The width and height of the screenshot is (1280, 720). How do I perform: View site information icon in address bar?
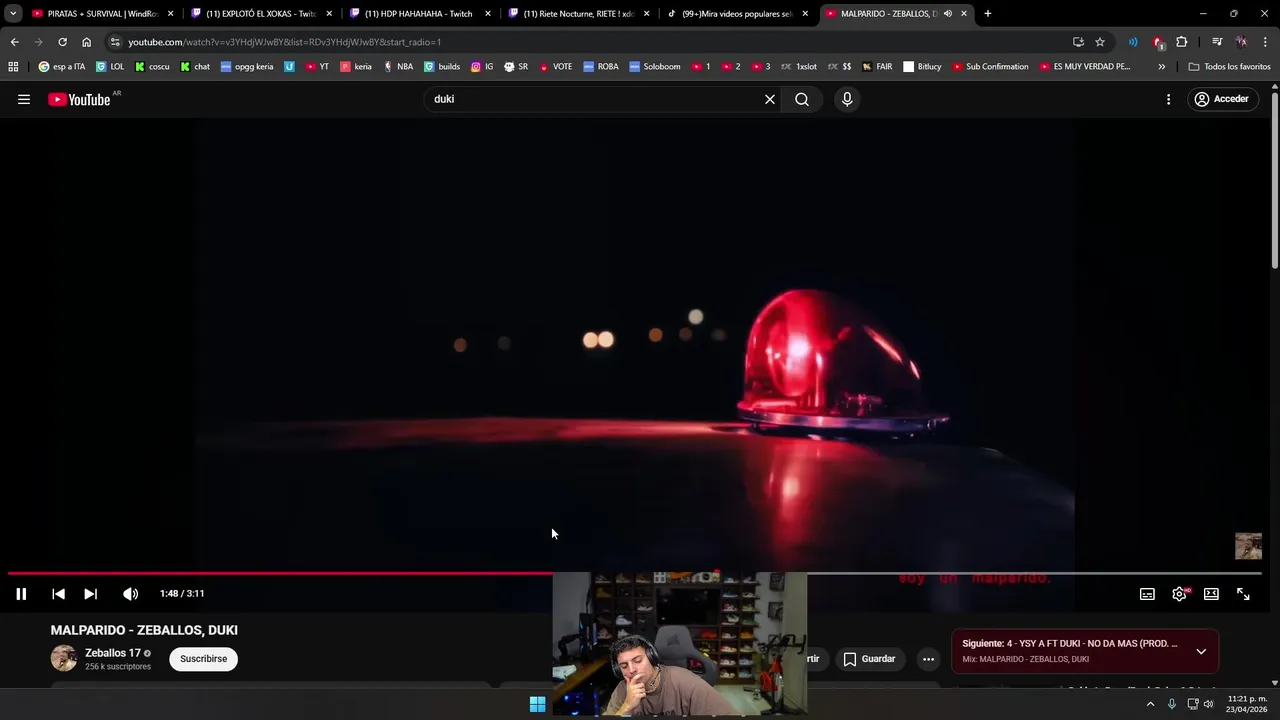[x=115, y=42]
